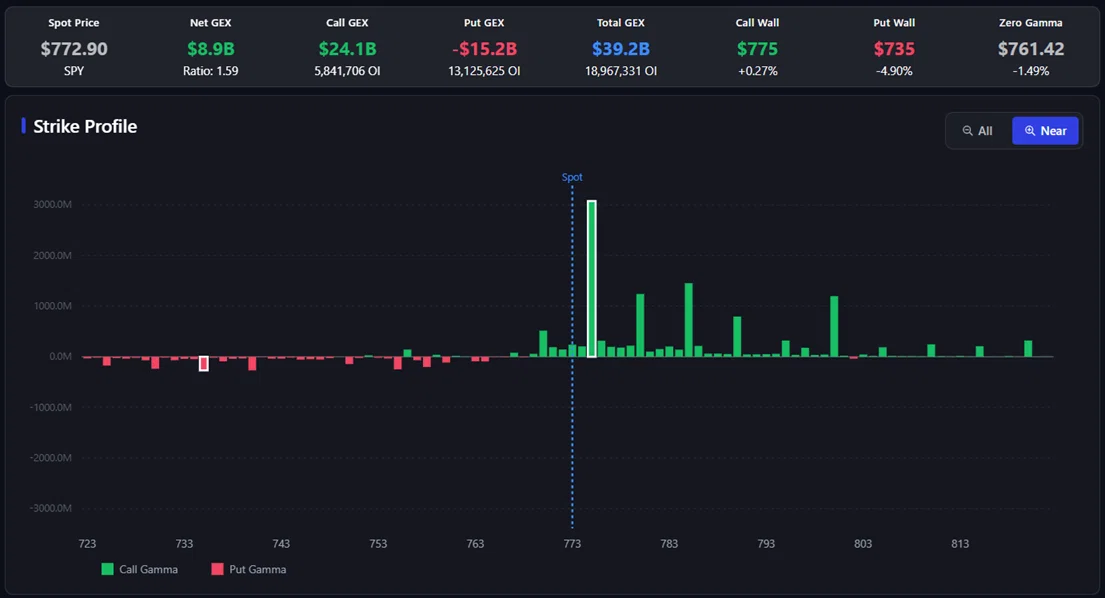
Task: Toggle Call Gamma series in legend
Action: [140, 569]
